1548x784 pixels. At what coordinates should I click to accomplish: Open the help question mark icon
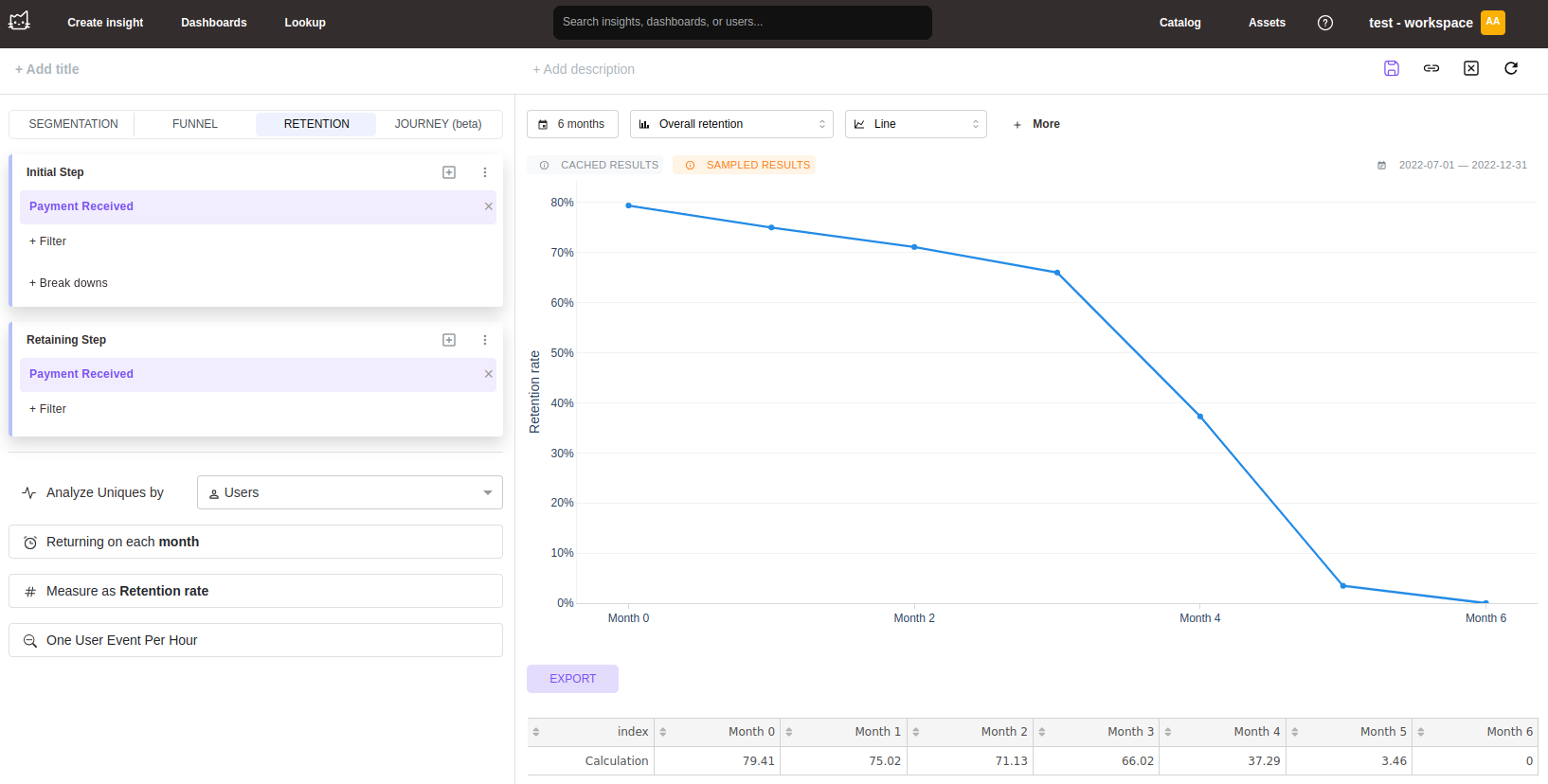pyautogui.click(x=1324, y=23)
